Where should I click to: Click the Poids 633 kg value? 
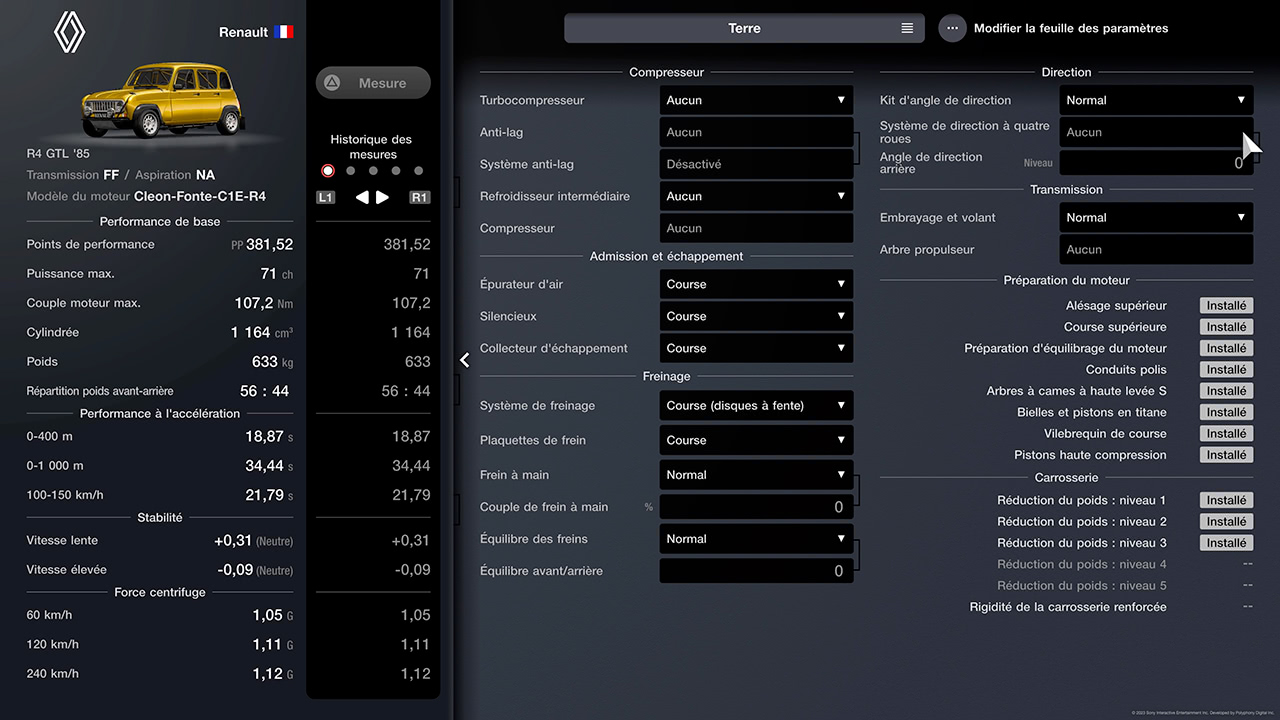click(x=272, y=362)
